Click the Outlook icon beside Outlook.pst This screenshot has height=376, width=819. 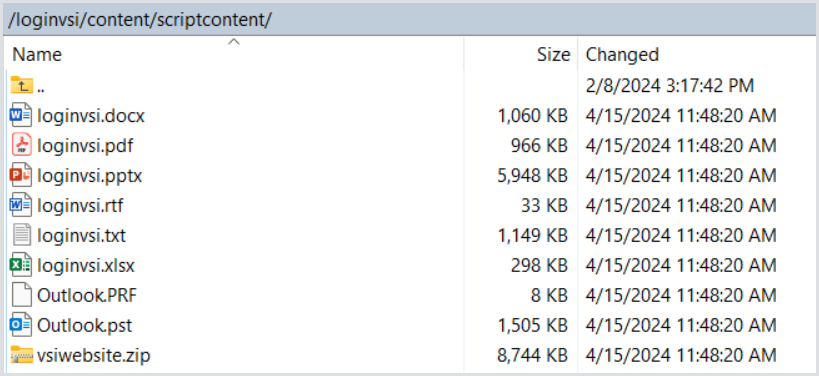pos(21,325)
